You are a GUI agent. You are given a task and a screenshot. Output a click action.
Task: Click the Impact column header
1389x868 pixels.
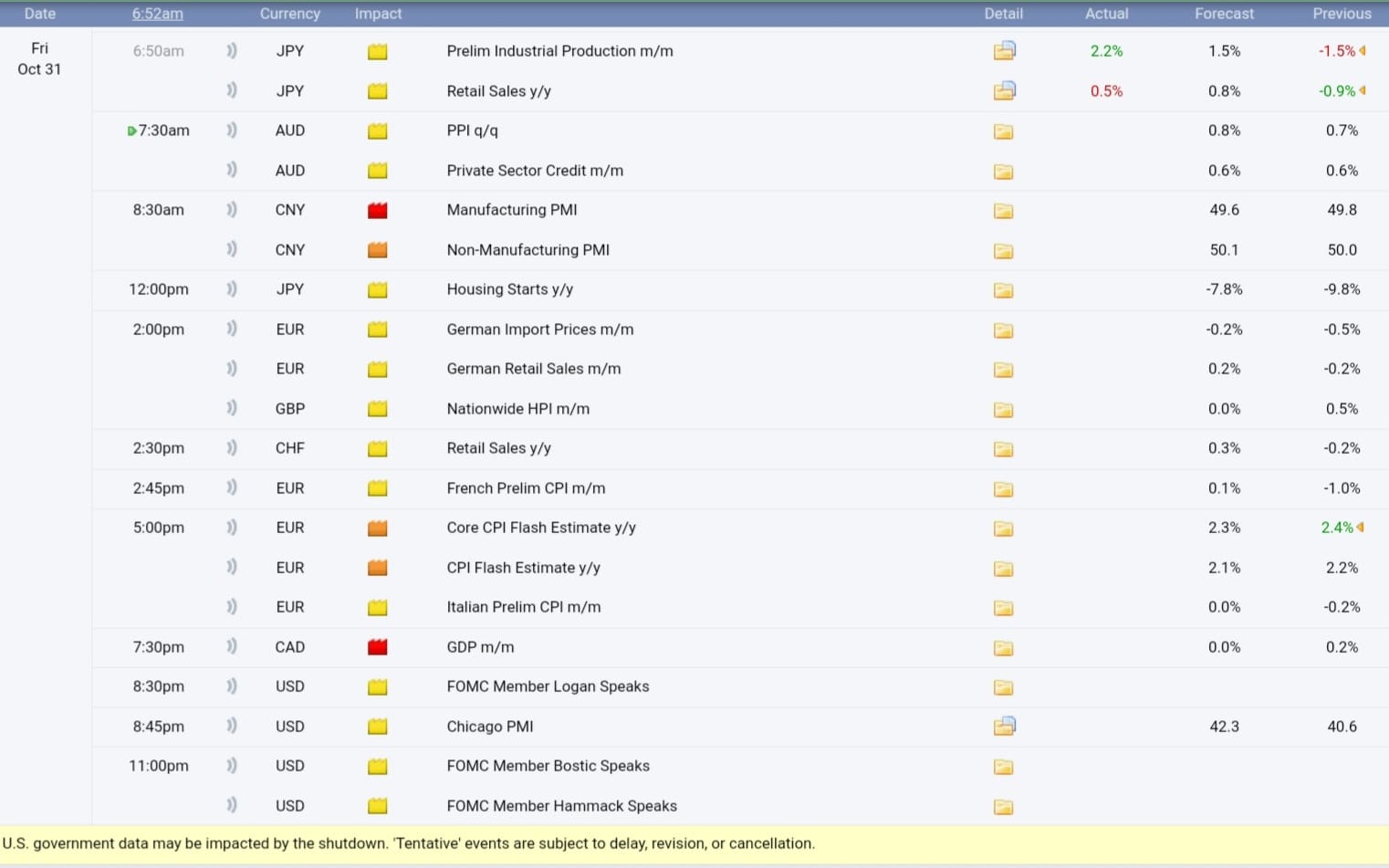[x=378, y=14]
